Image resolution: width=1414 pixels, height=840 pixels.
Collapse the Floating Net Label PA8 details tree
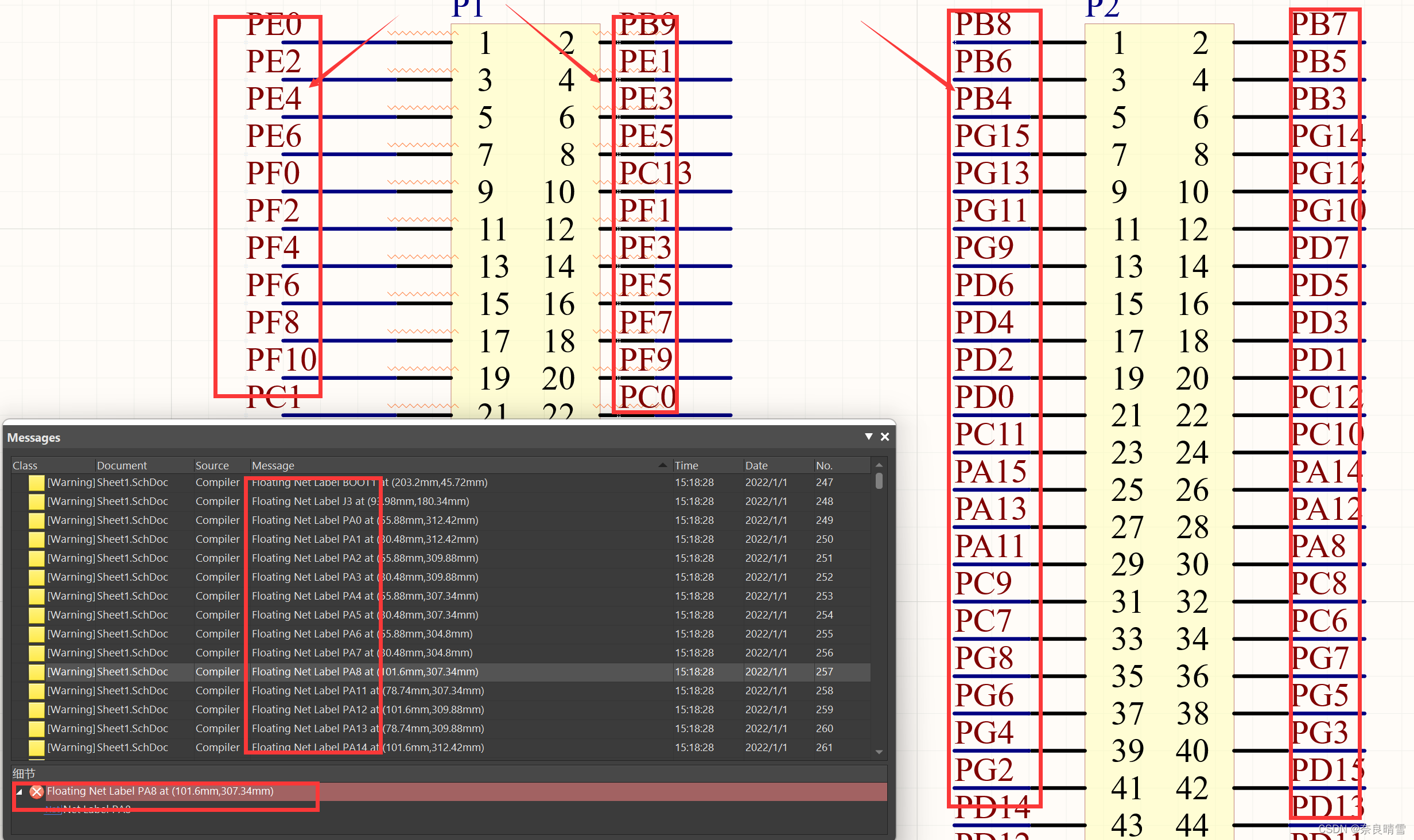pos(20,792)
